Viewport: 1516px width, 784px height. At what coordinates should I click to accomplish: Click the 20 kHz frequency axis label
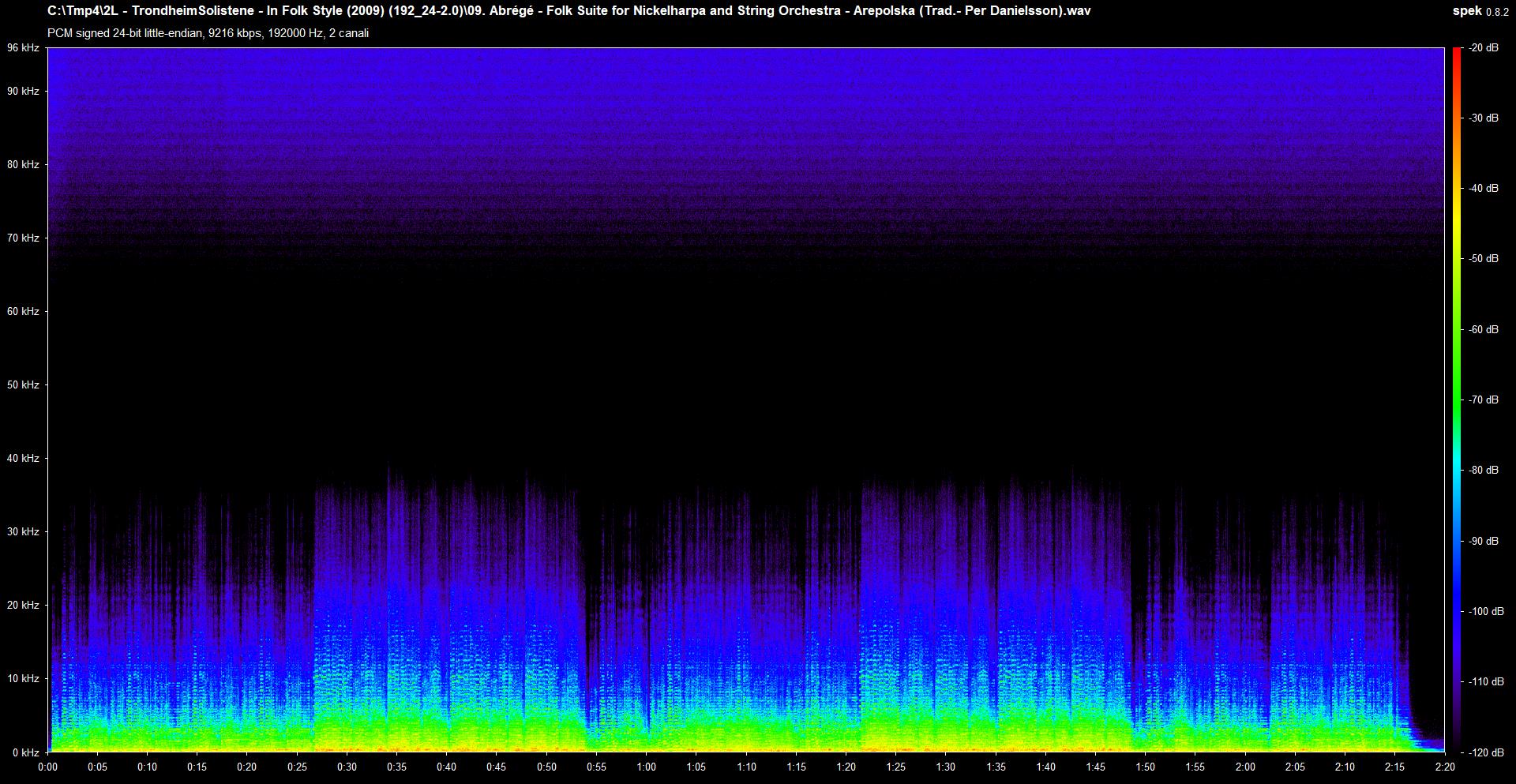point(23,606)
